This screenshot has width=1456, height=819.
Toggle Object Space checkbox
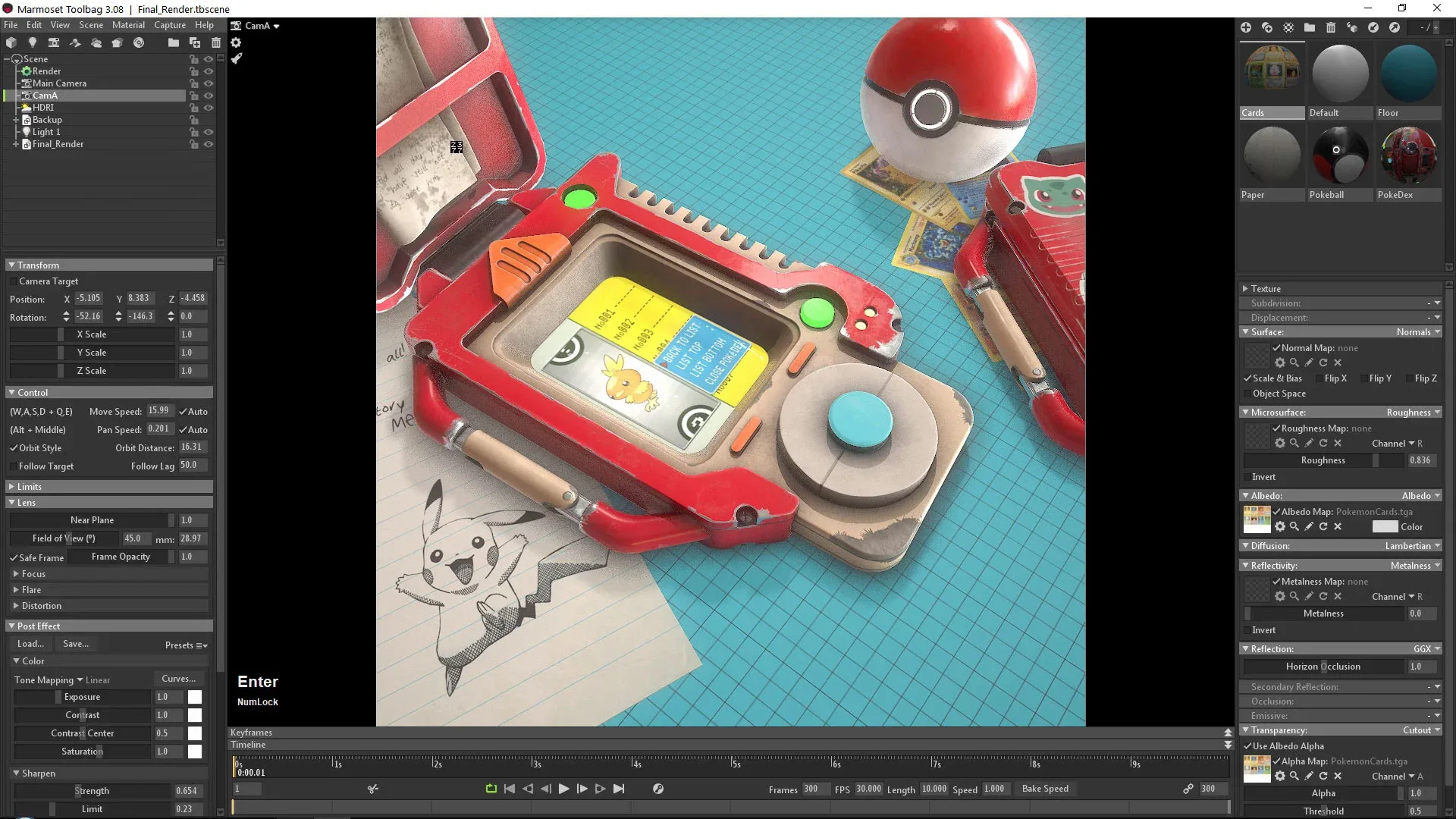[1247, 394]
